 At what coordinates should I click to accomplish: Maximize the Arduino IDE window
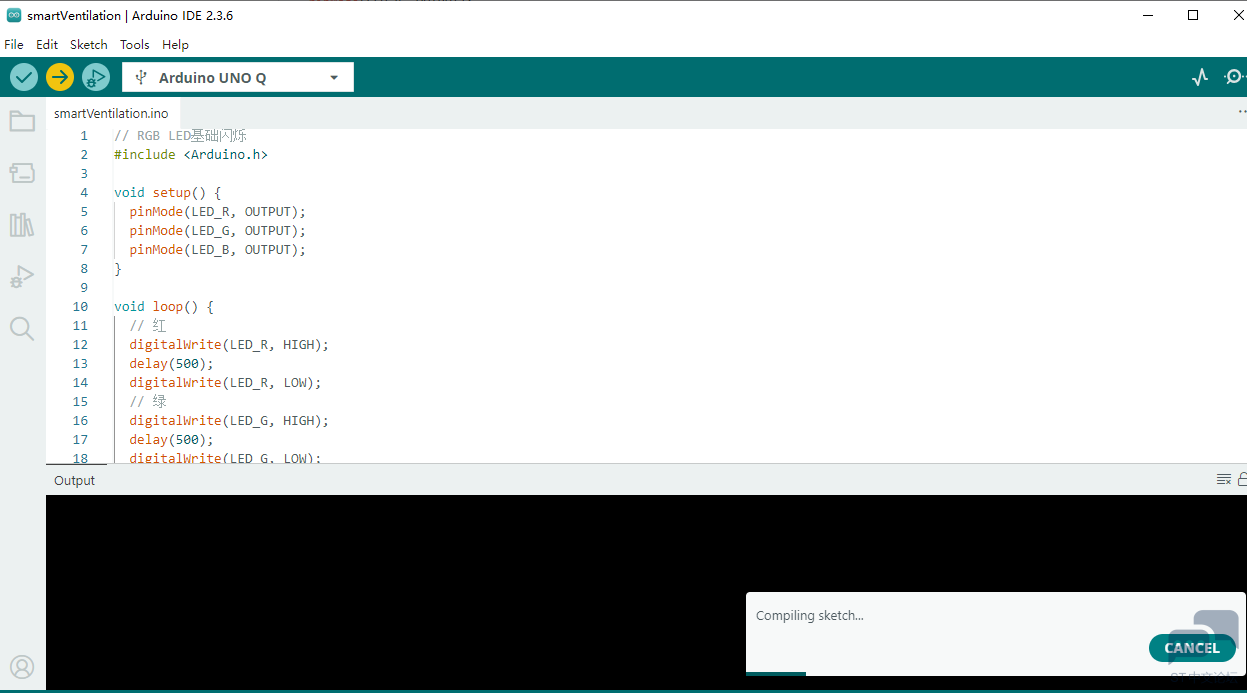point(1193,15)
